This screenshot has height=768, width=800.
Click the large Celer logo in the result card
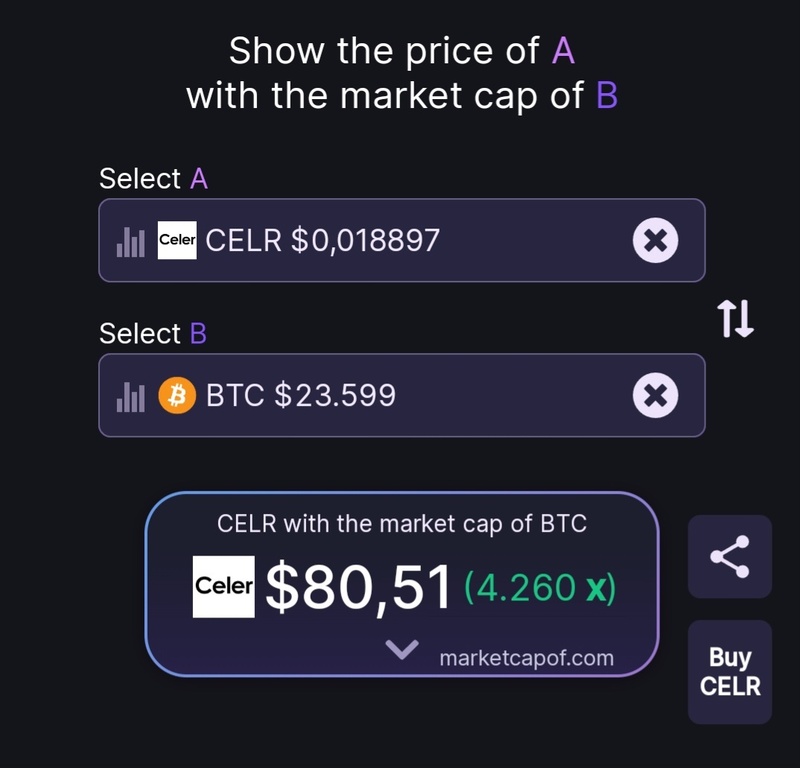coord(223,586)
